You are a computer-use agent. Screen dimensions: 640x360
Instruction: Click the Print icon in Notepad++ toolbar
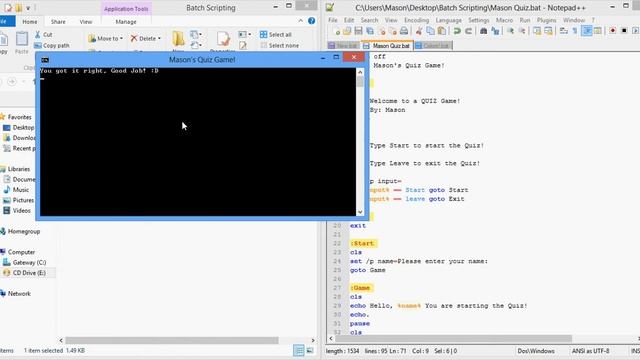pyautogui.click(x=404, y=31)
